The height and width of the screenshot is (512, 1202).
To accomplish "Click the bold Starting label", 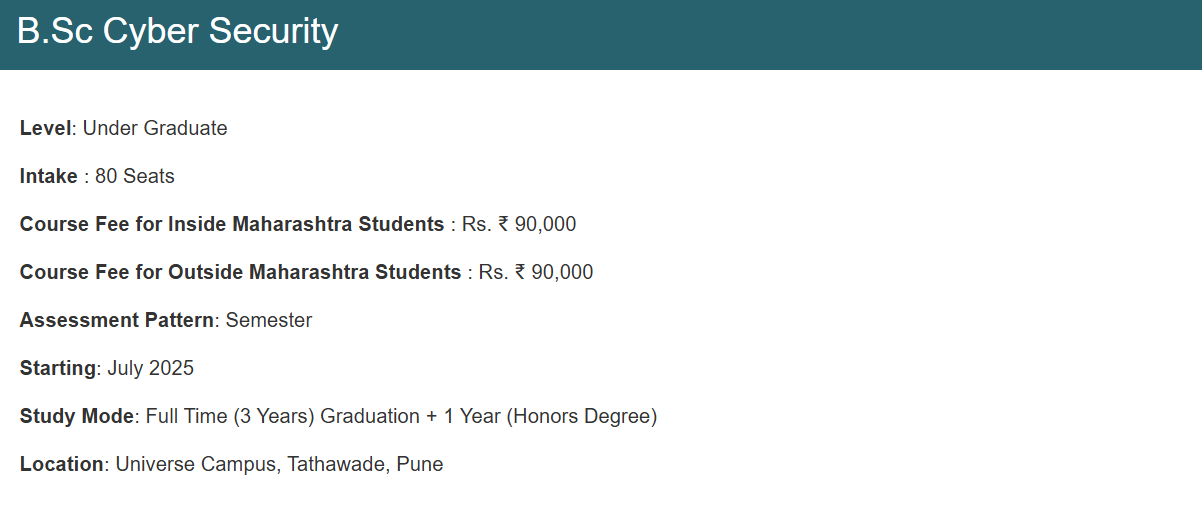I will [x=58, y=368].
